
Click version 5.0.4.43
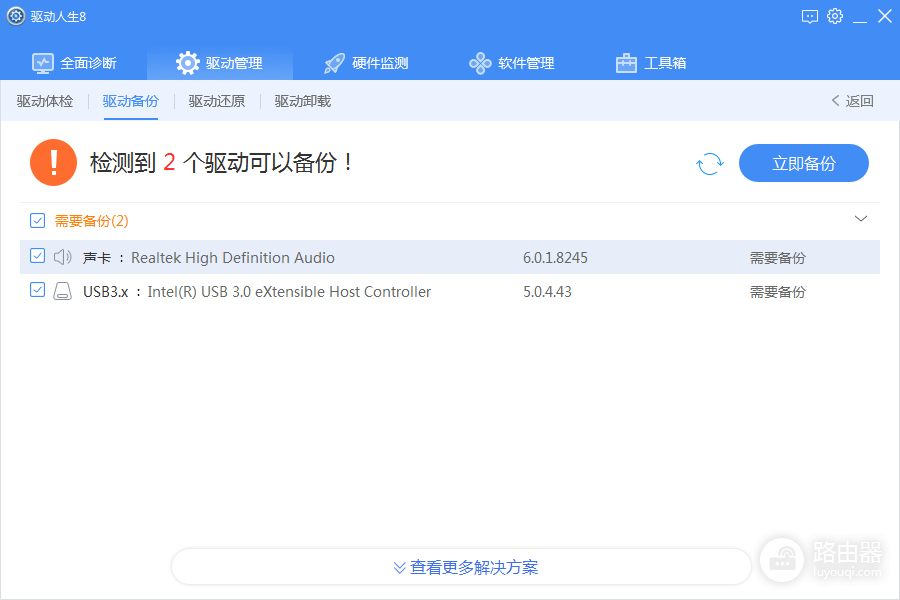[547, 292]
